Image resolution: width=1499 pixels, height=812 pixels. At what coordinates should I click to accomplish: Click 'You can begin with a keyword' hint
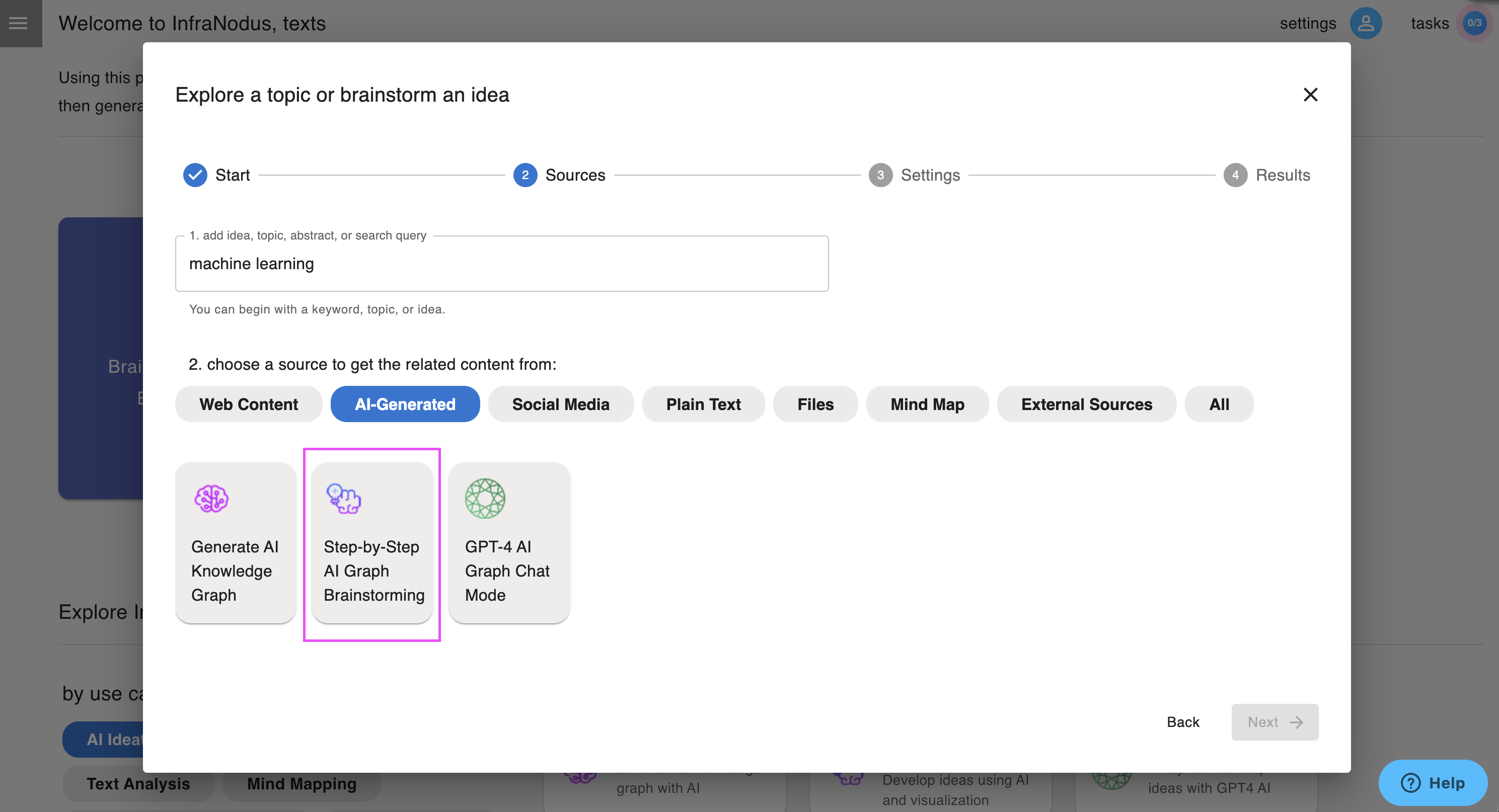pyautogui.click(x=317, y=309)
